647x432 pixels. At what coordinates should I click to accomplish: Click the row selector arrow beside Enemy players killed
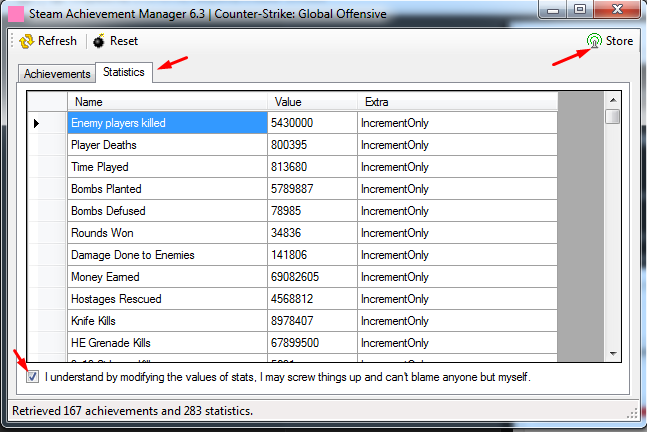click(36, 123)
